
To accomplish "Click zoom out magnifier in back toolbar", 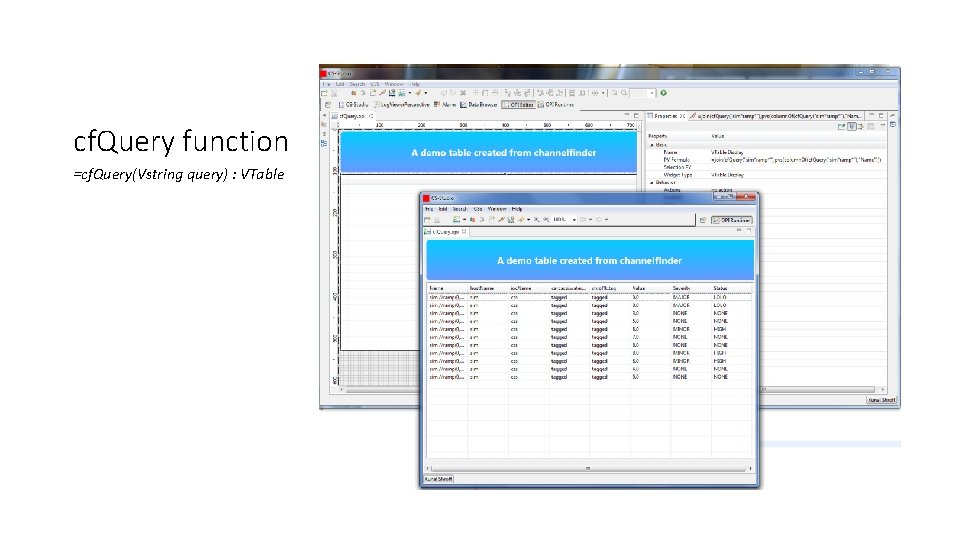I will tap(624, 93).
